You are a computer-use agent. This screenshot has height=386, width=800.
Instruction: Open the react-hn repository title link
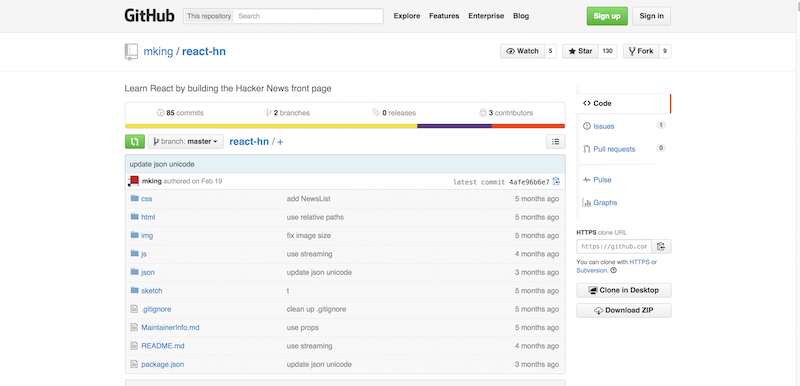(204, 52)
